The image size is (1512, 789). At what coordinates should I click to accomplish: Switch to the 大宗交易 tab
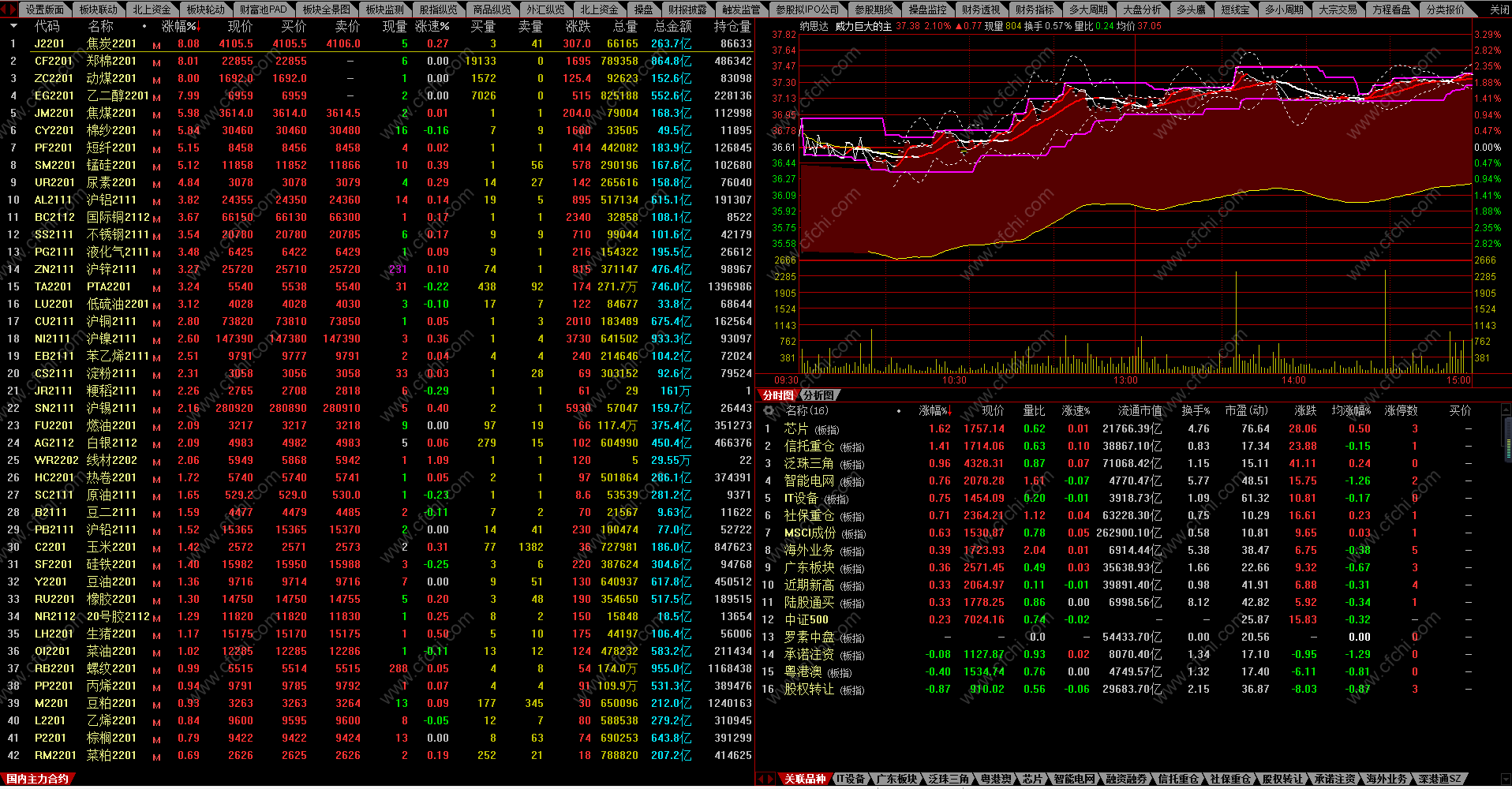coord(1338,9)
